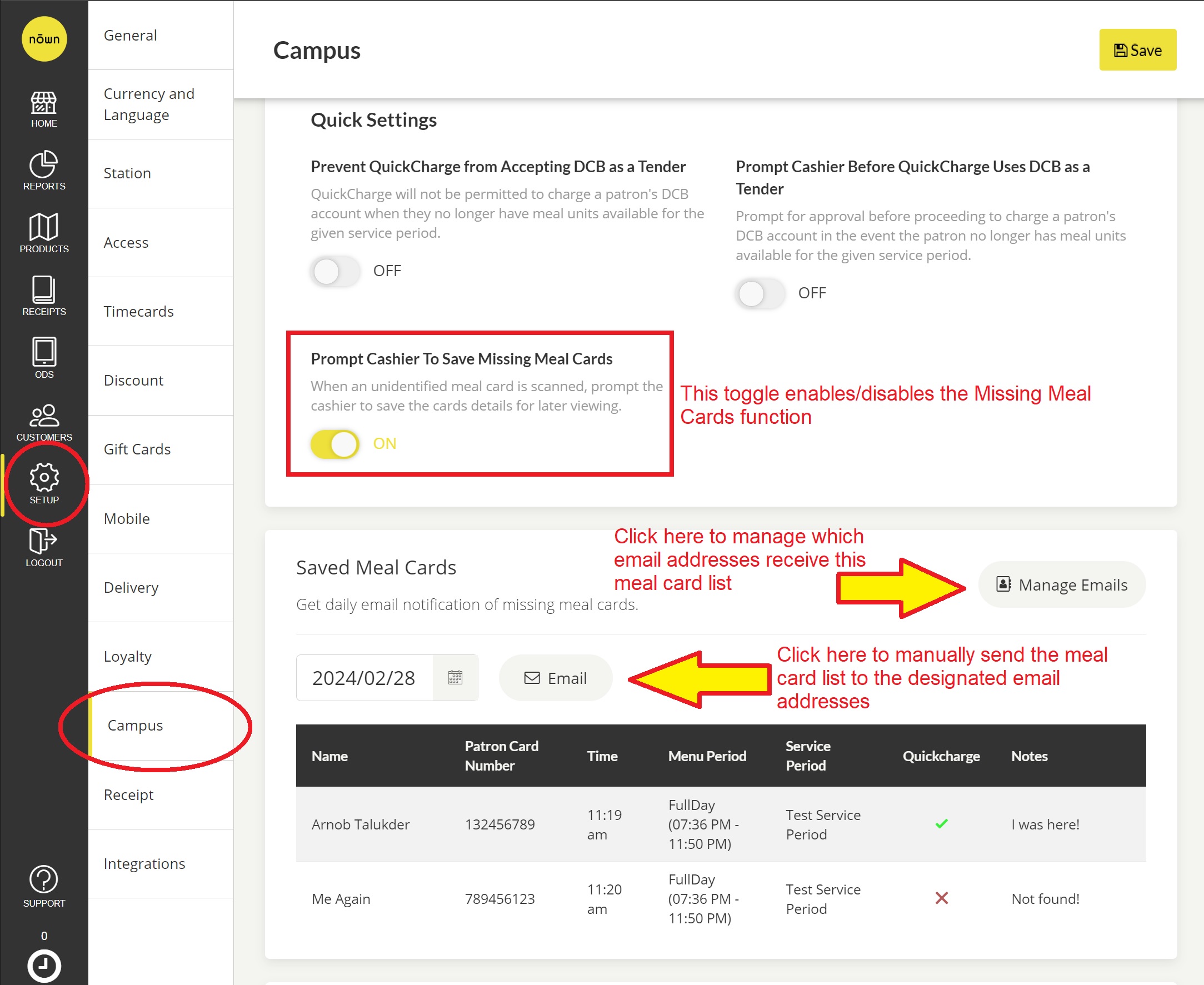The height and width of the screenshot is (985, 1204).
Task: Click the Menu Period column header
Action: pos(707,756)
